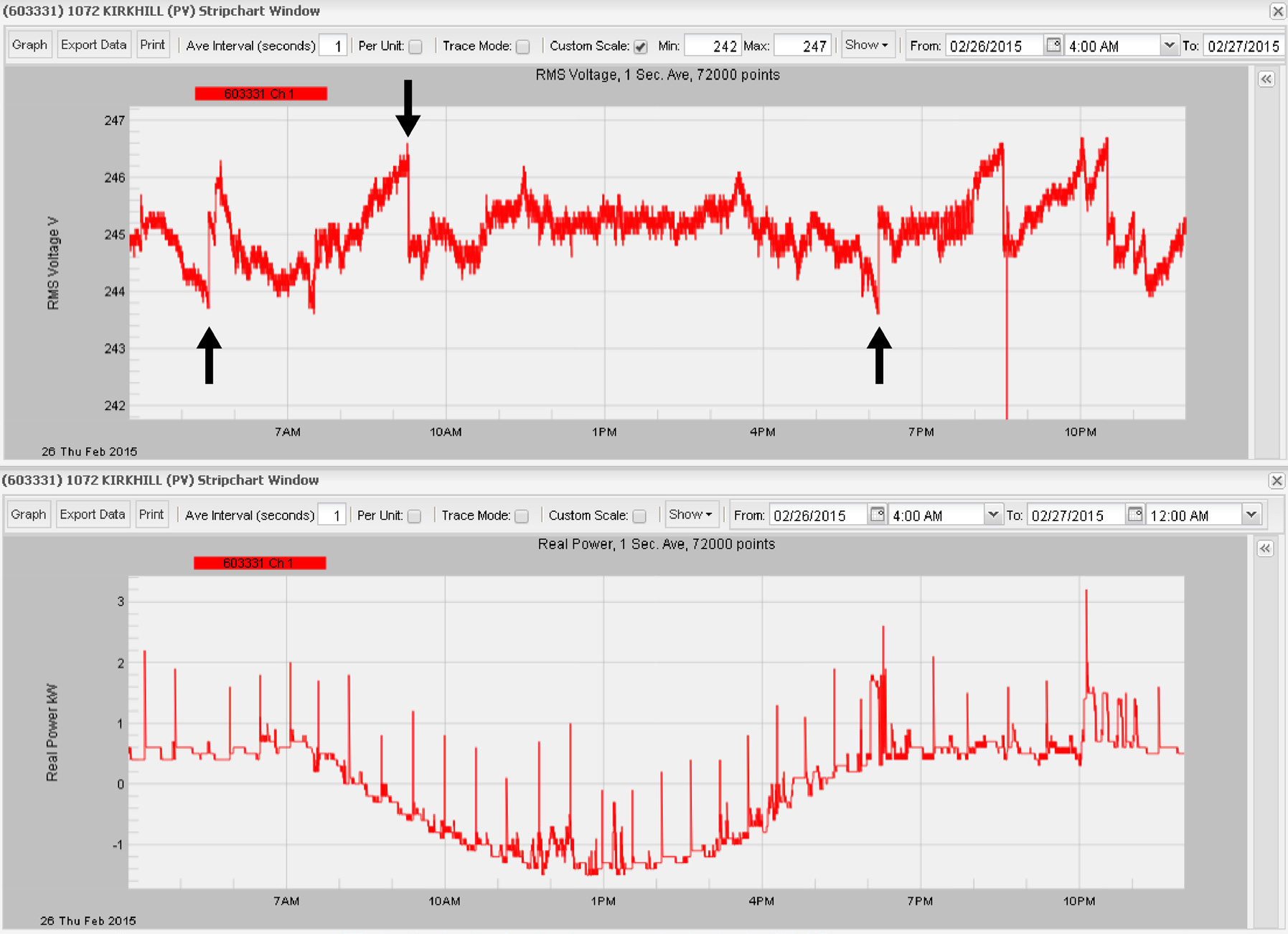Uncheck Custom Scale in the voltage window
Screen dimensions: 1288x934
(x=639, y=45)
